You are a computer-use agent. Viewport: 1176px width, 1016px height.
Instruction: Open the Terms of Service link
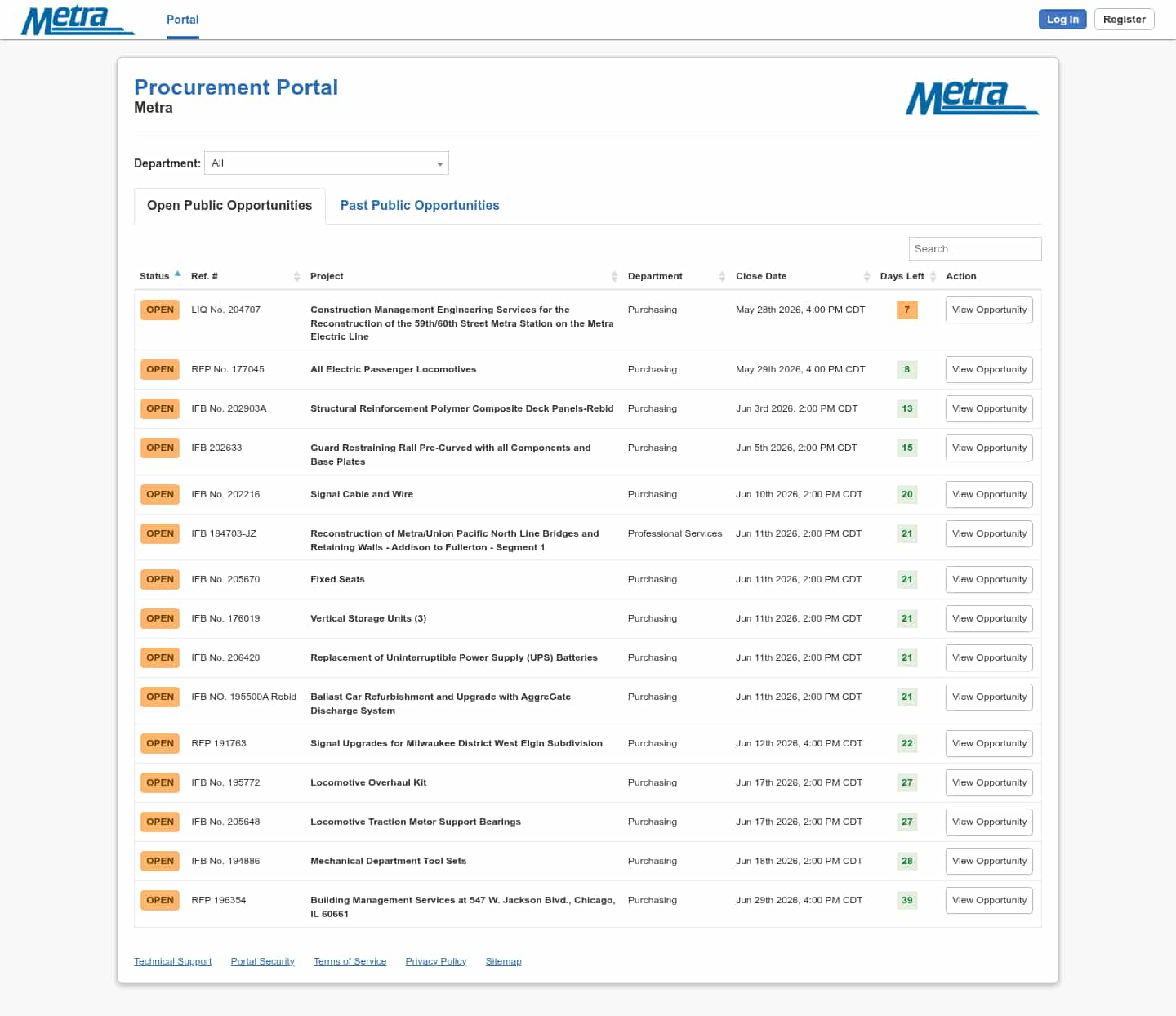350,961
